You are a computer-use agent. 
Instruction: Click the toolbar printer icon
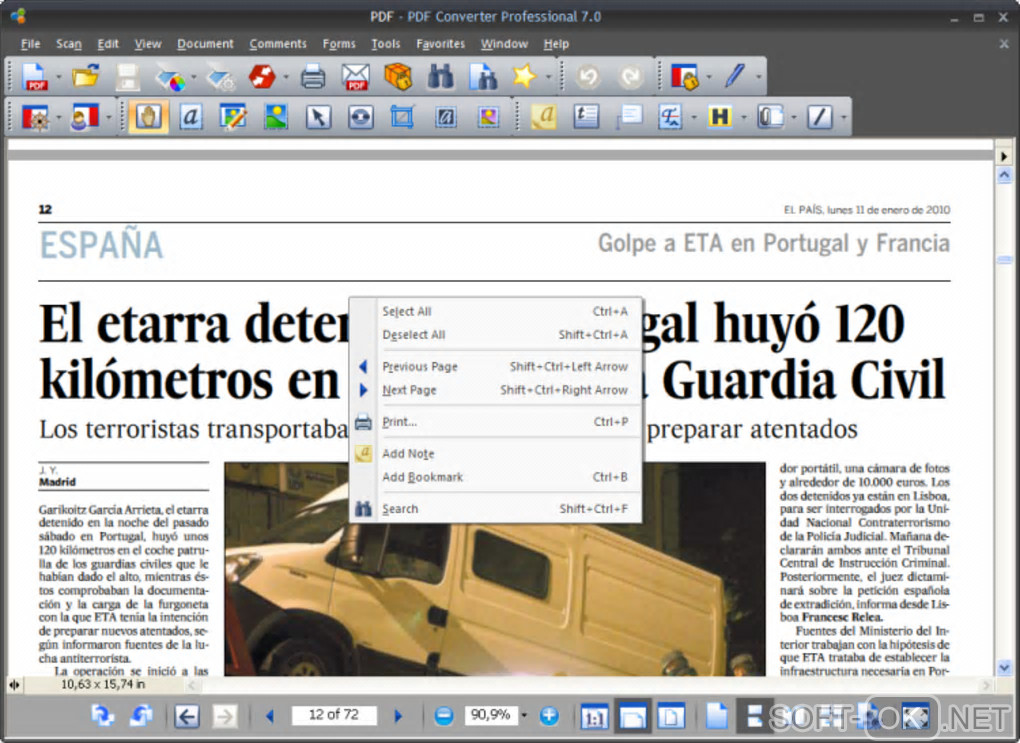click(313, 77)
